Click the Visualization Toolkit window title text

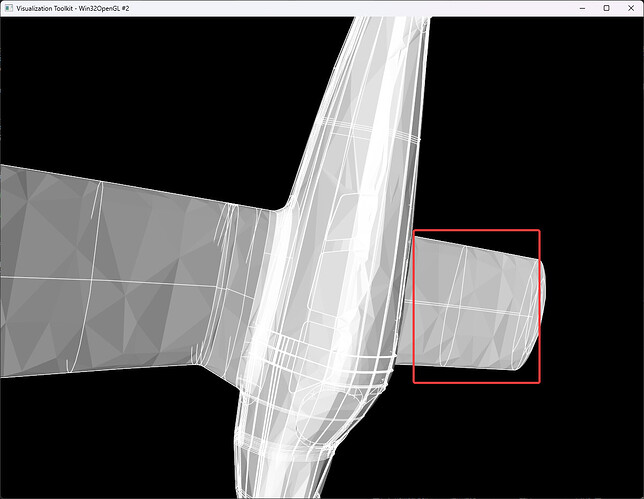[85, 8]
